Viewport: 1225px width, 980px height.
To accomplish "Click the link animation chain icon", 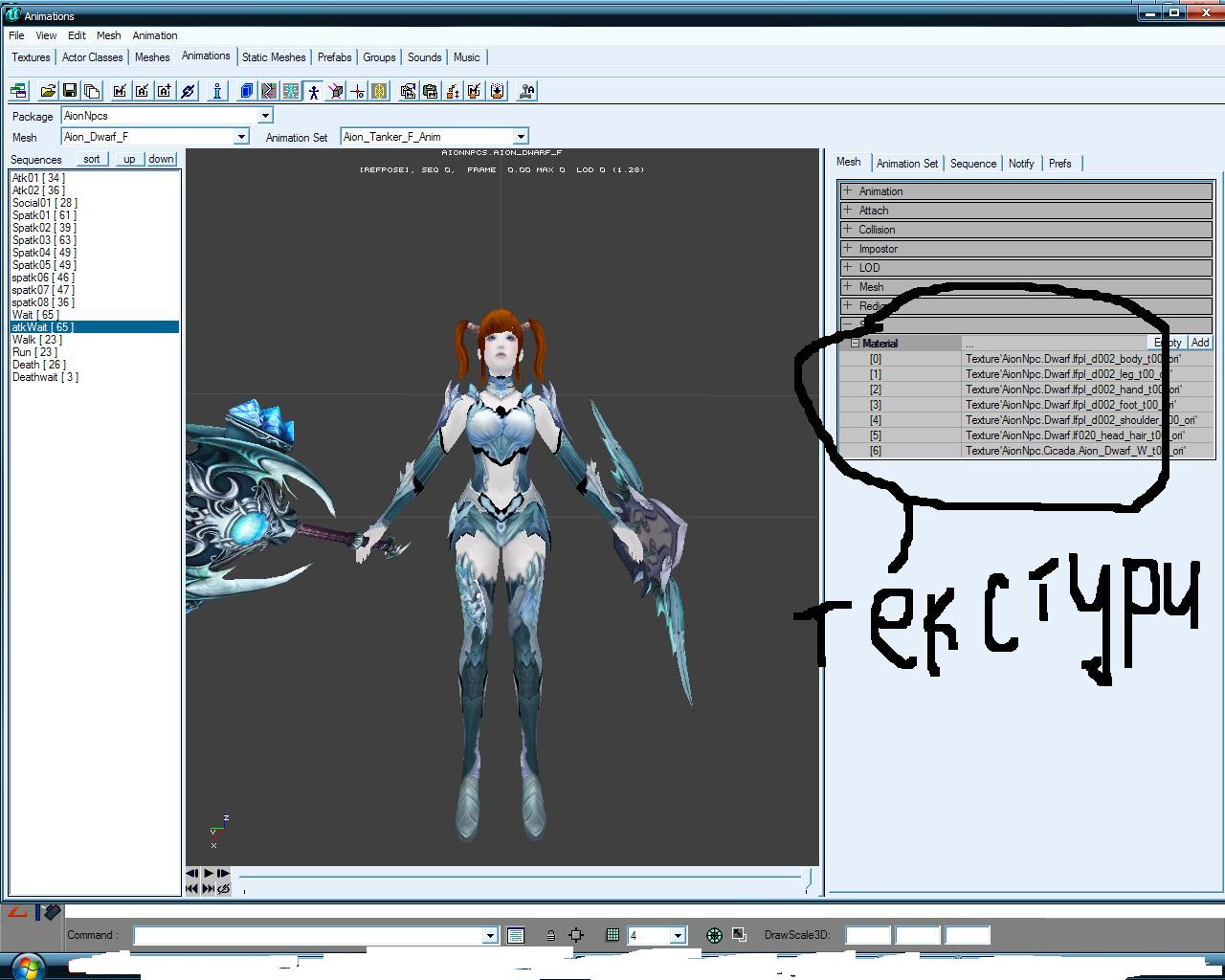I will coord(188,91).
